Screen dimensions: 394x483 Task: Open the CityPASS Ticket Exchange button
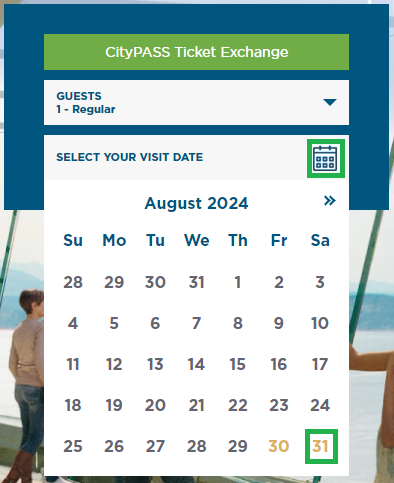(x=196, y=52)
